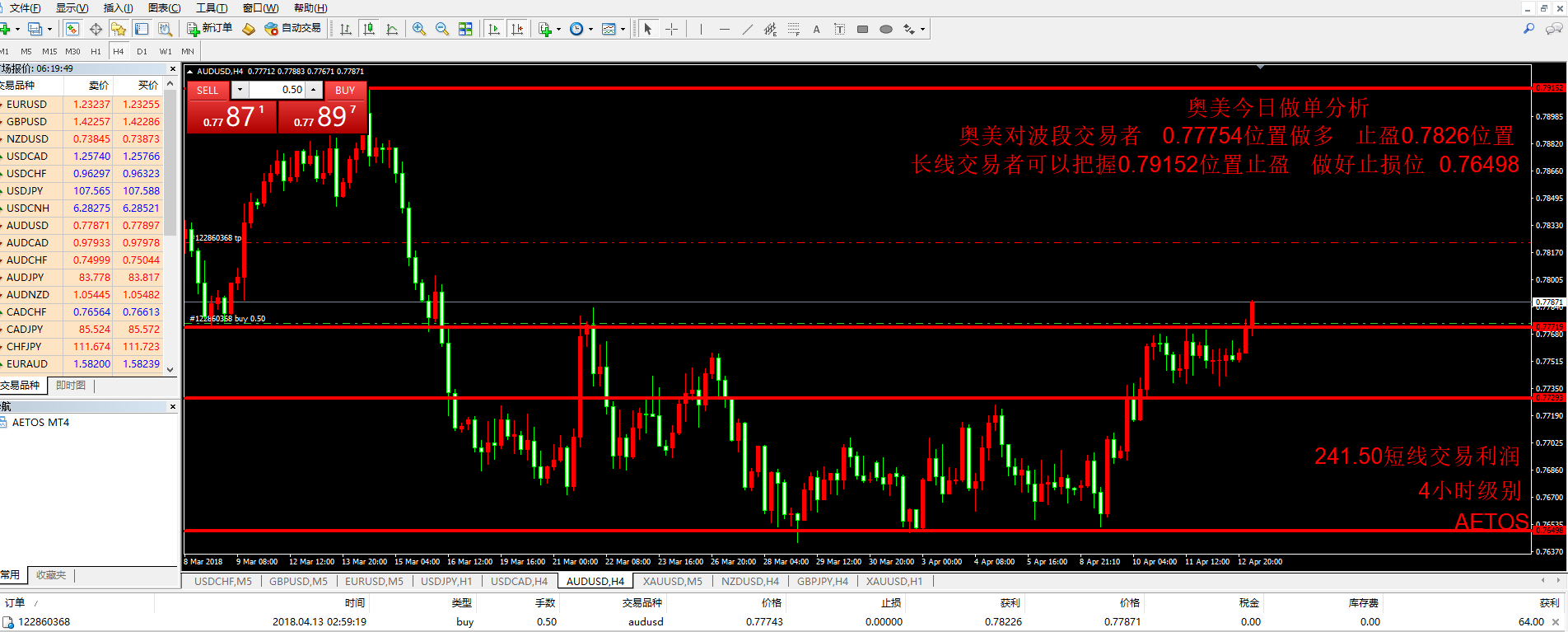This screenshot has height=632, width=1568.
Task: Open the chart templates dropdown
Action: coord(623,29)
